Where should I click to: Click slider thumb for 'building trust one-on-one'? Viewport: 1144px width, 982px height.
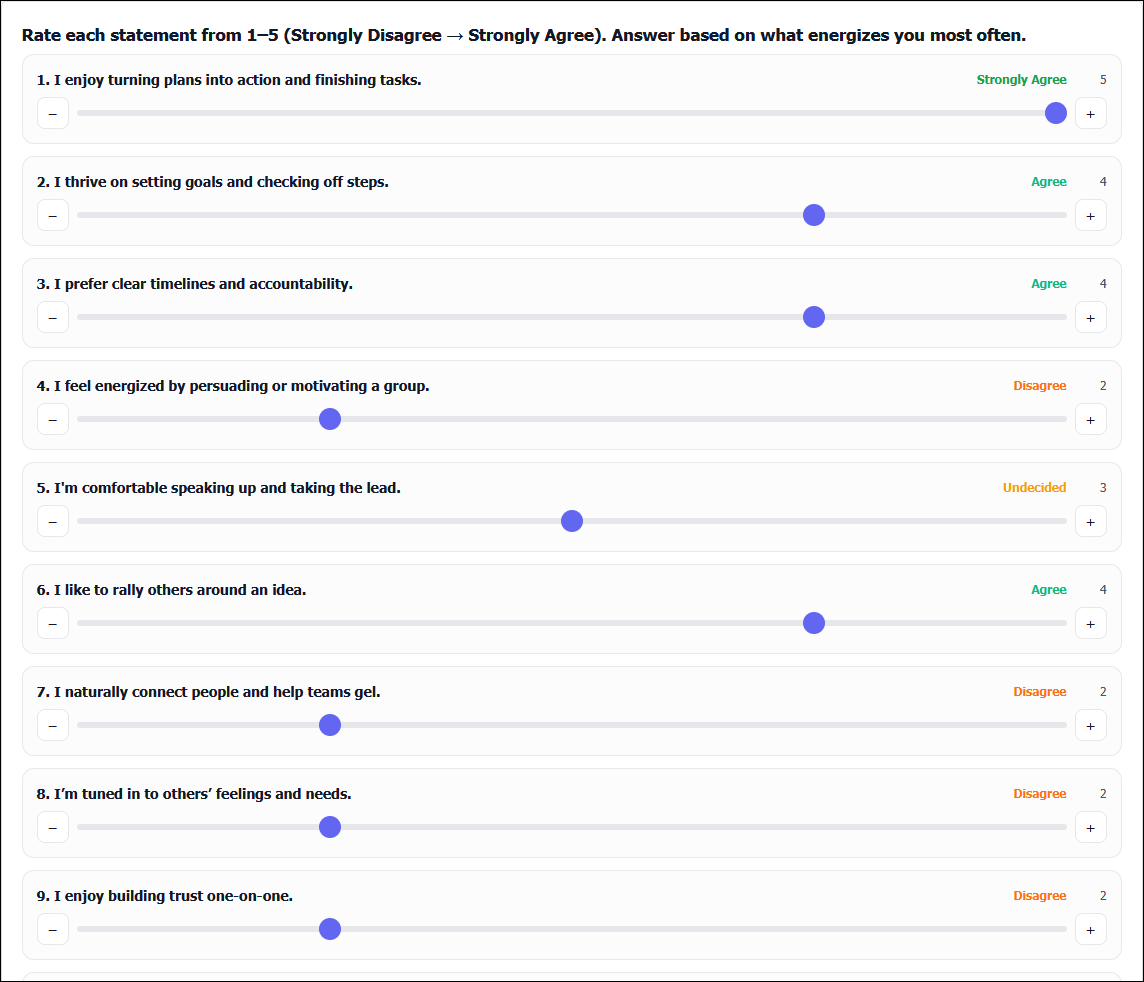pos(330,929)
